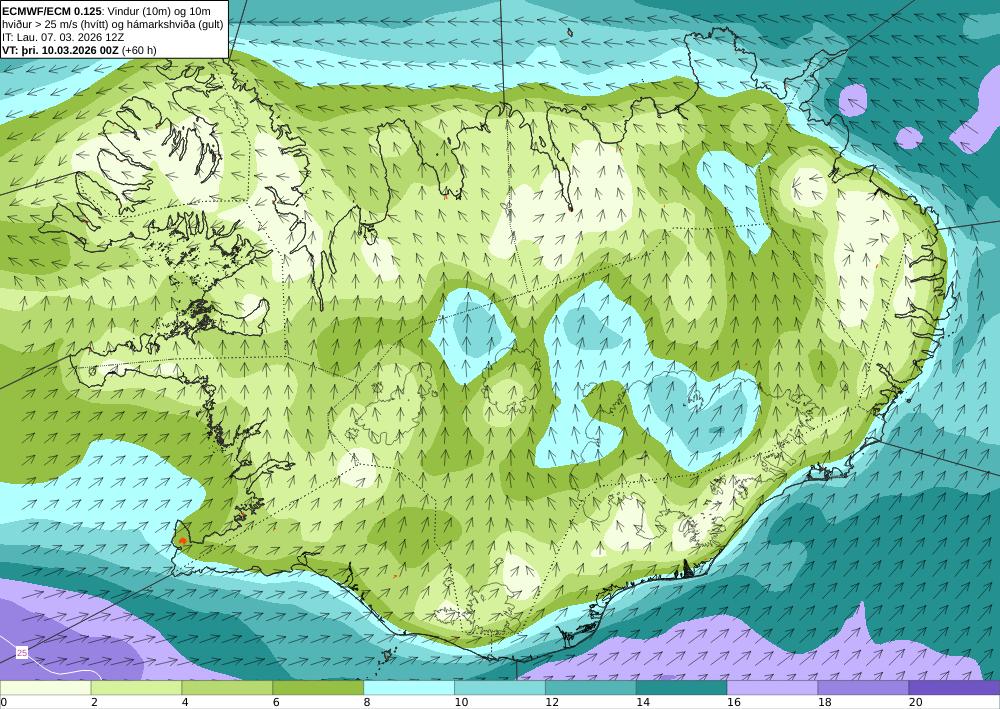Viewport: 1000px width, 709px height.
Task: Click the legend scale label '6'
Action: 276,702
